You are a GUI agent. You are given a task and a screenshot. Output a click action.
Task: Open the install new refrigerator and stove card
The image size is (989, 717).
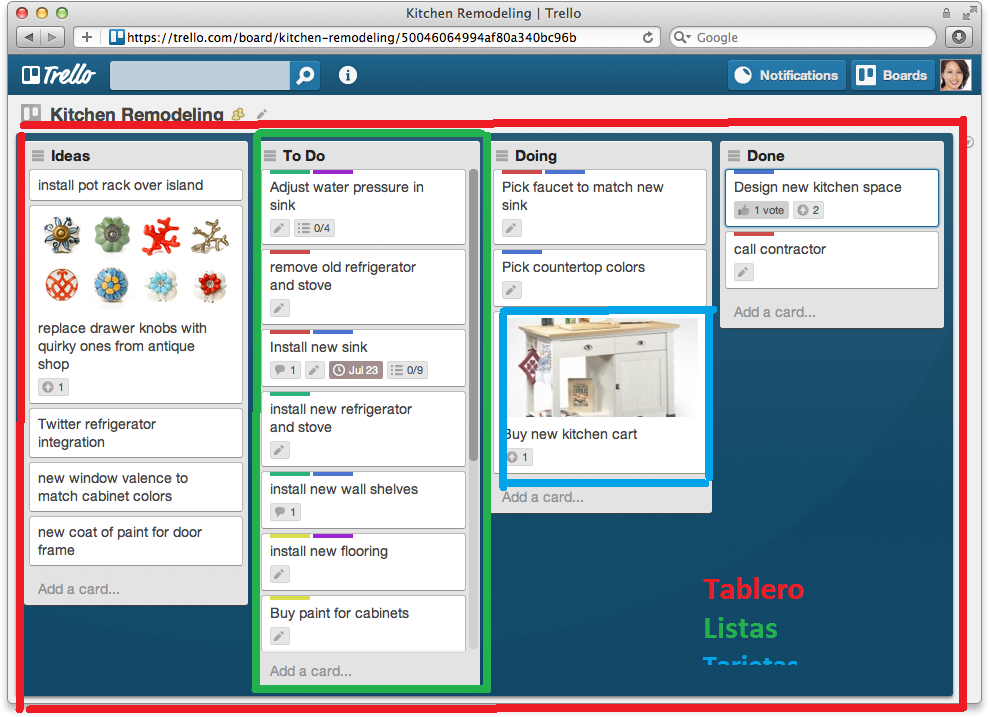364,429
